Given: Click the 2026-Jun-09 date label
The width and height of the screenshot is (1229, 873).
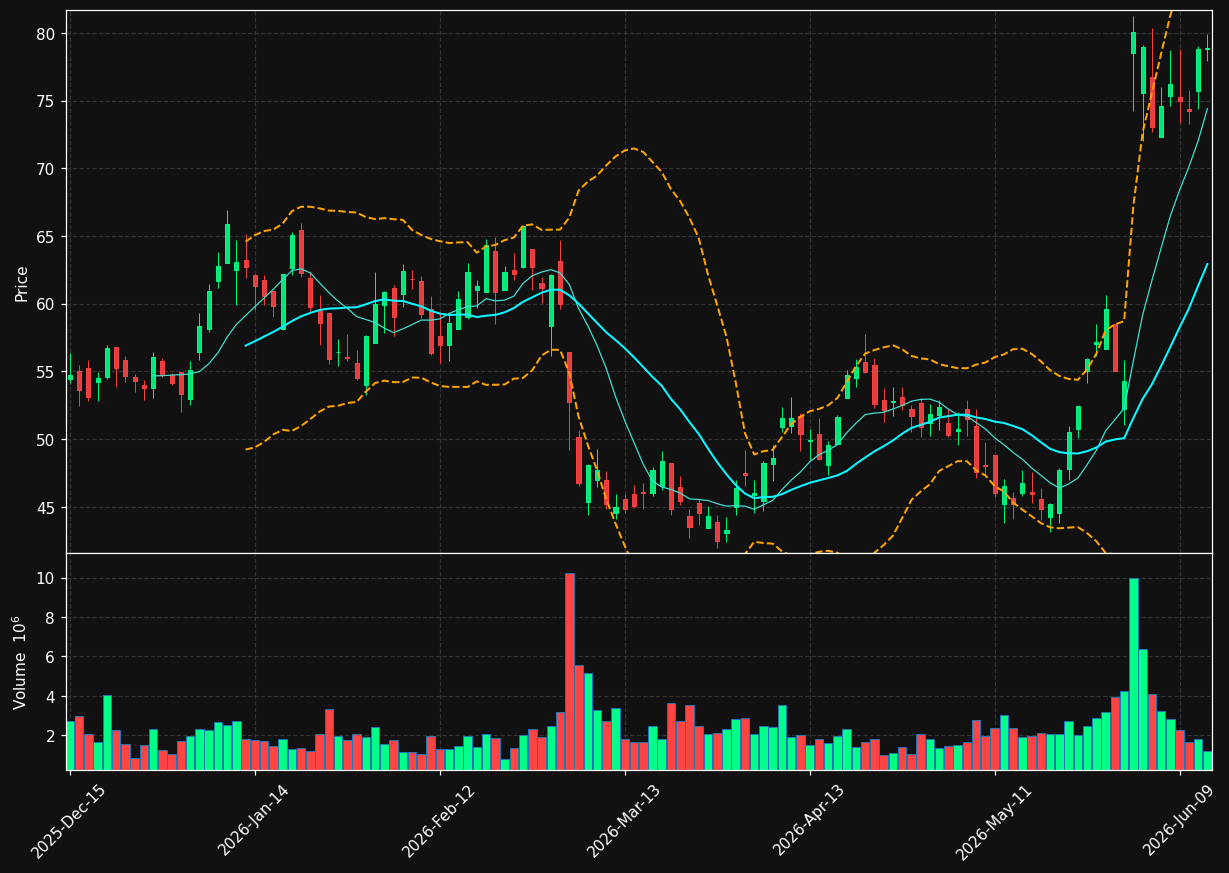Looking at the screenshot, I should click(1179, 821).
